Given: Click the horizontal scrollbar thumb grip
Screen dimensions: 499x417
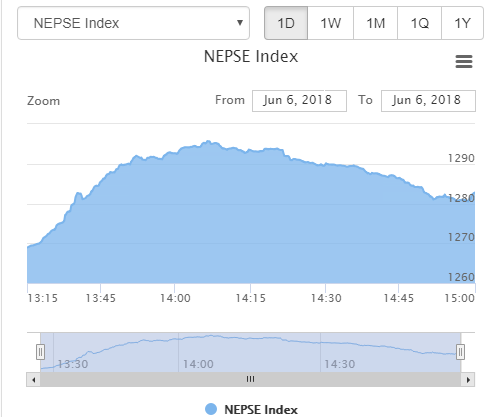Looking at the screenshot, I should [250, 379].
